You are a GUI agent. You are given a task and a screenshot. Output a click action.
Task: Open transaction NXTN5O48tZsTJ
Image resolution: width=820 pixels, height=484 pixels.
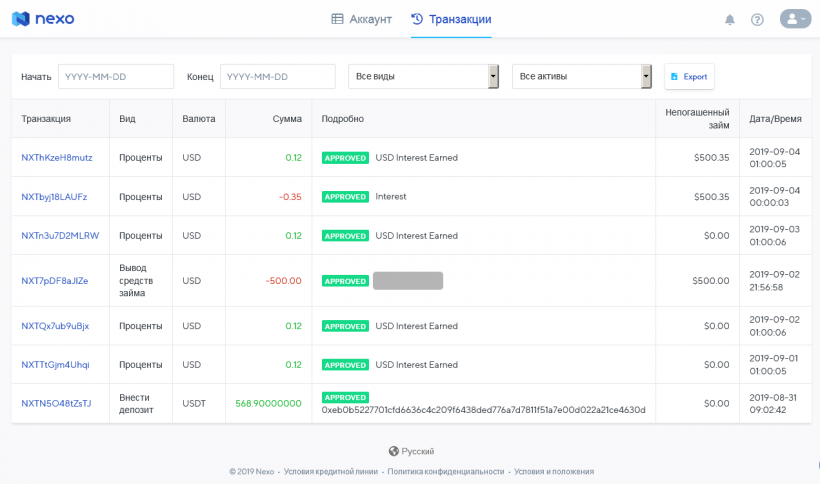pos(56,404)
